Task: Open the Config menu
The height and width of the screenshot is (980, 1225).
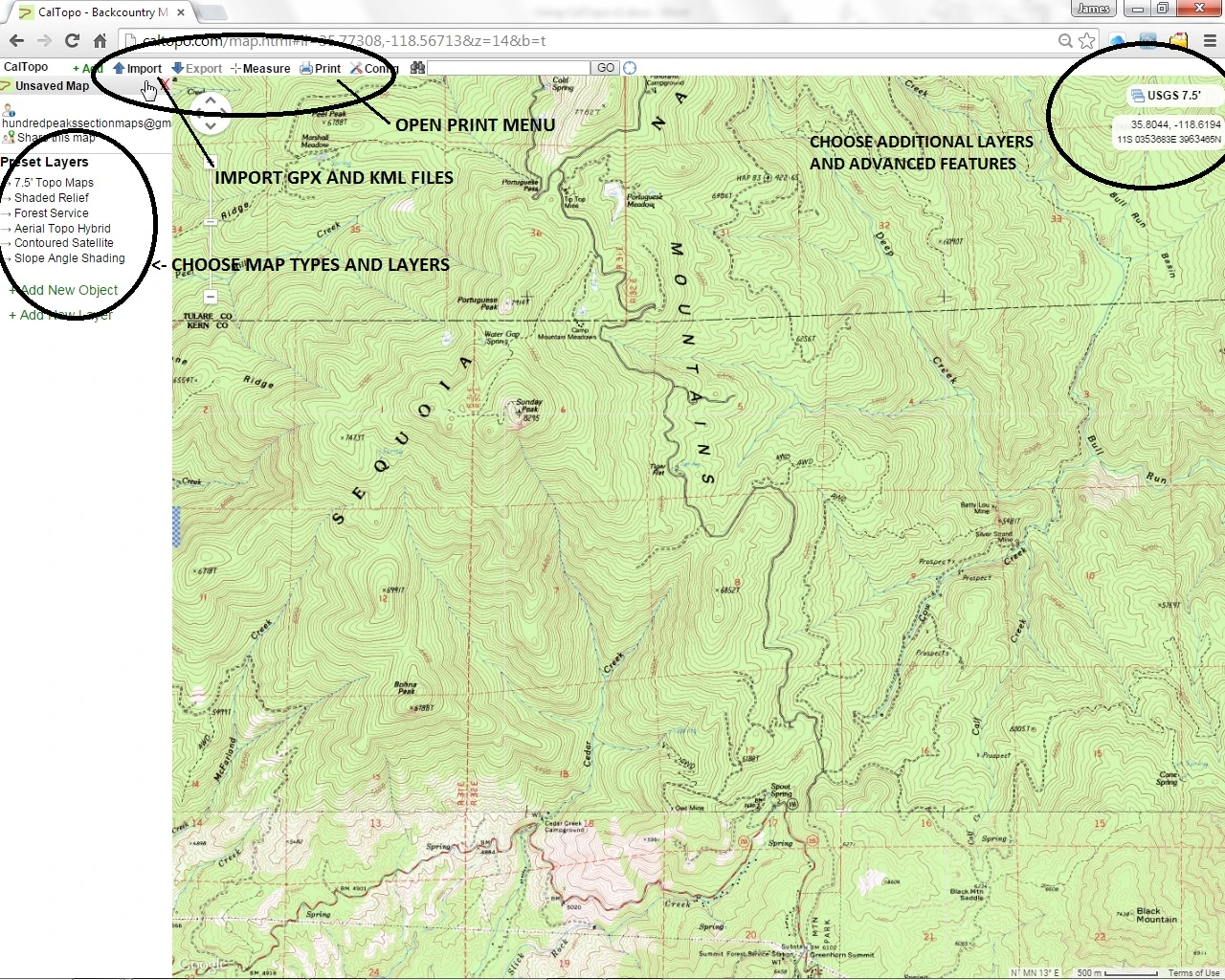Action: 373,69
